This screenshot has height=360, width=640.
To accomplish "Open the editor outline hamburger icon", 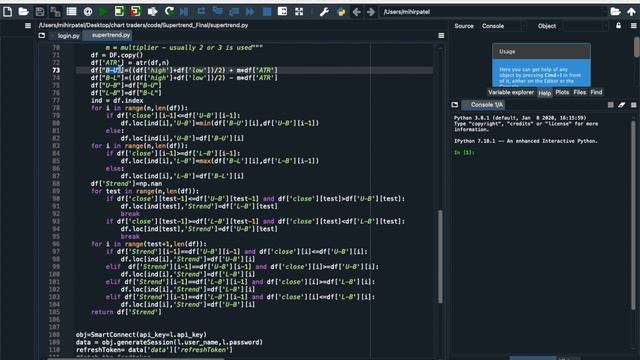I will pos(28,26).
